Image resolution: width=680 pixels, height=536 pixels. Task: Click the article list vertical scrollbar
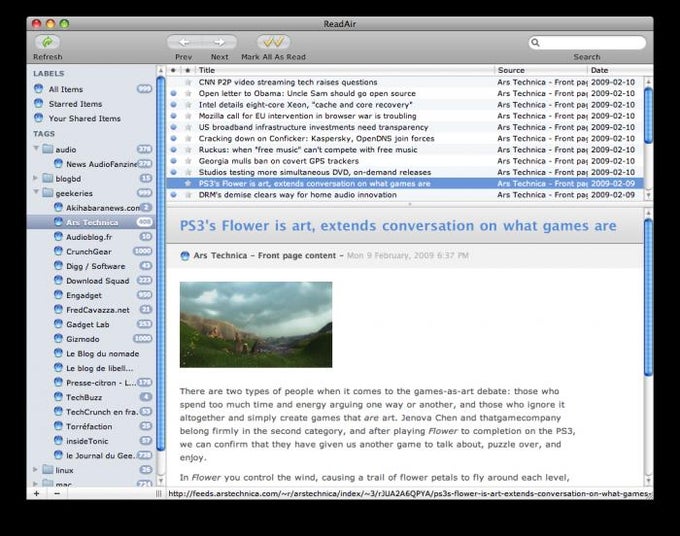pyautogui.click(x=648, y=116)
